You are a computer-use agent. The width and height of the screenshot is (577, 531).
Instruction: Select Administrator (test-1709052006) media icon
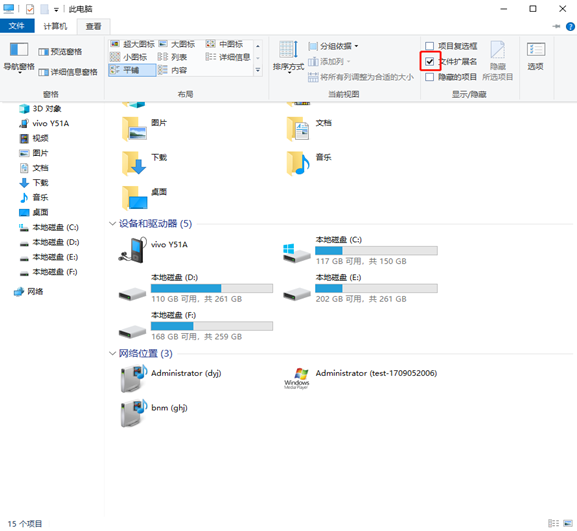point(297,378)
